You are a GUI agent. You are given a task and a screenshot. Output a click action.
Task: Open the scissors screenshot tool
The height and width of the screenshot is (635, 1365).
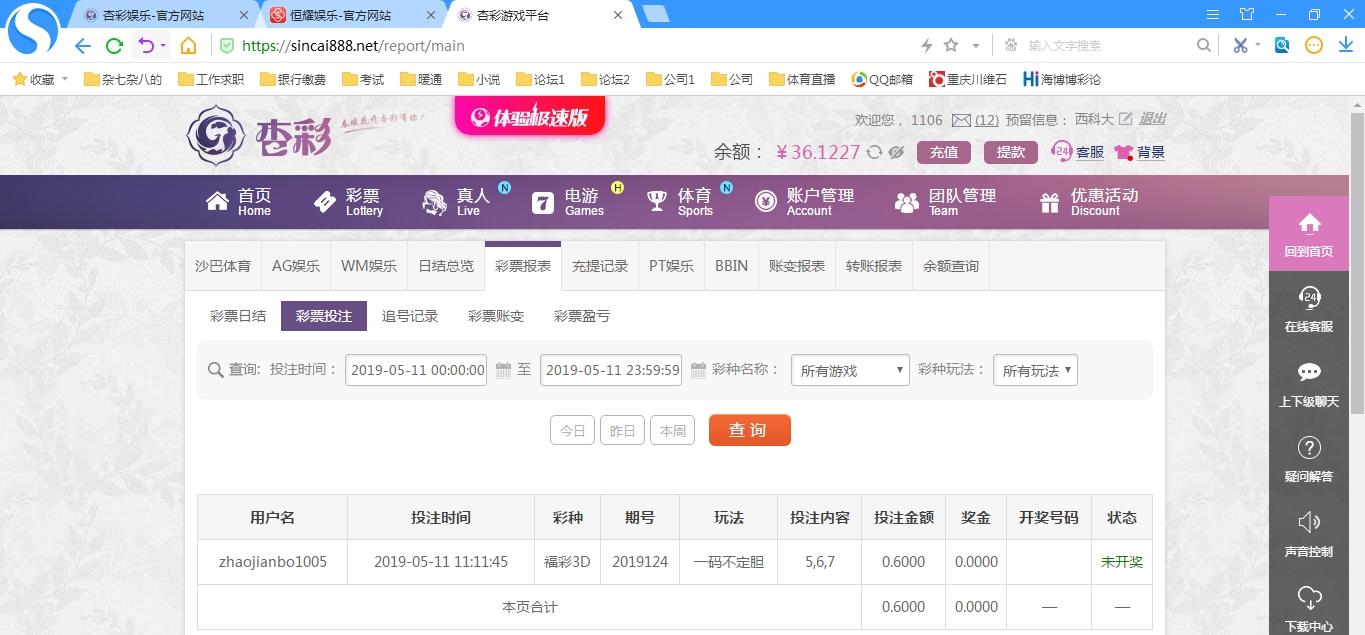click(1240, 45)
